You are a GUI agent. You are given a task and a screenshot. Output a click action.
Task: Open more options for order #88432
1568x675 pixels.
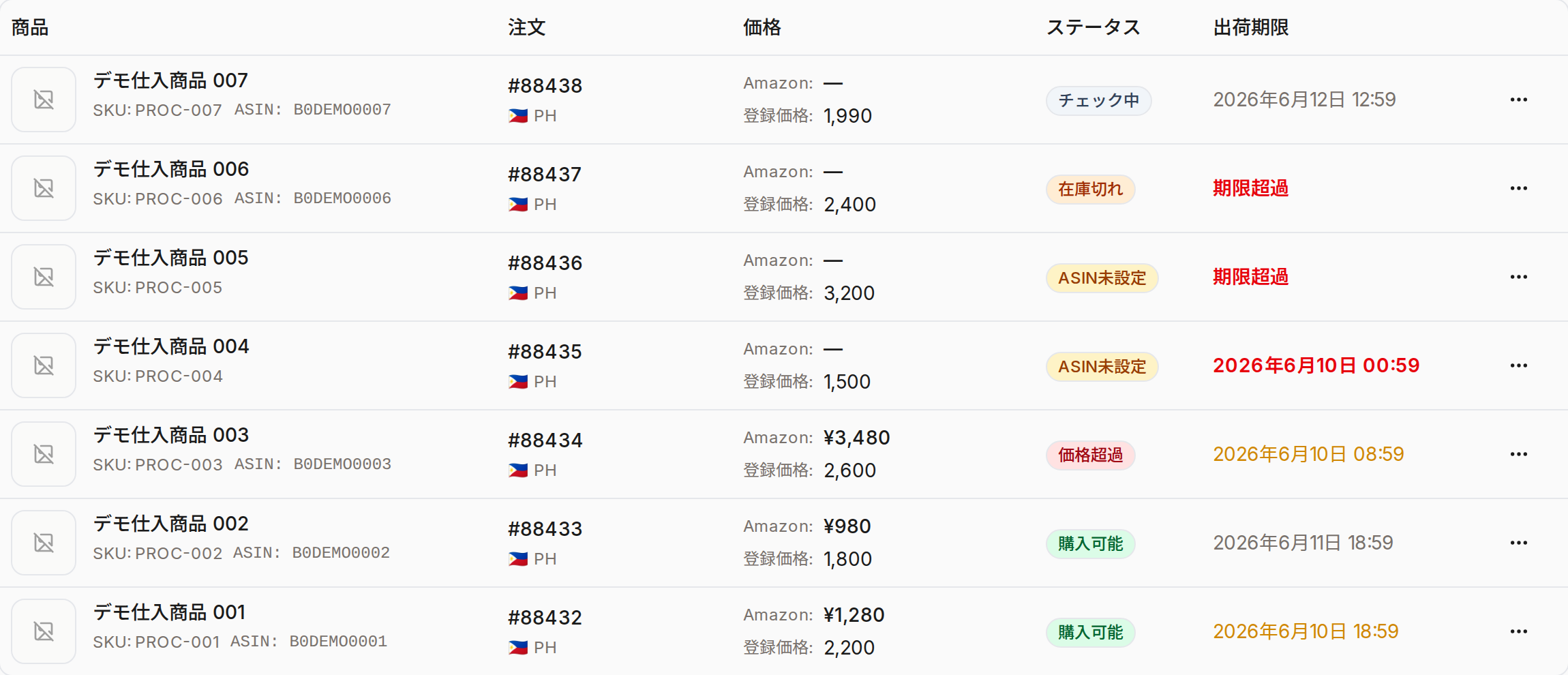click(1518, 631)
